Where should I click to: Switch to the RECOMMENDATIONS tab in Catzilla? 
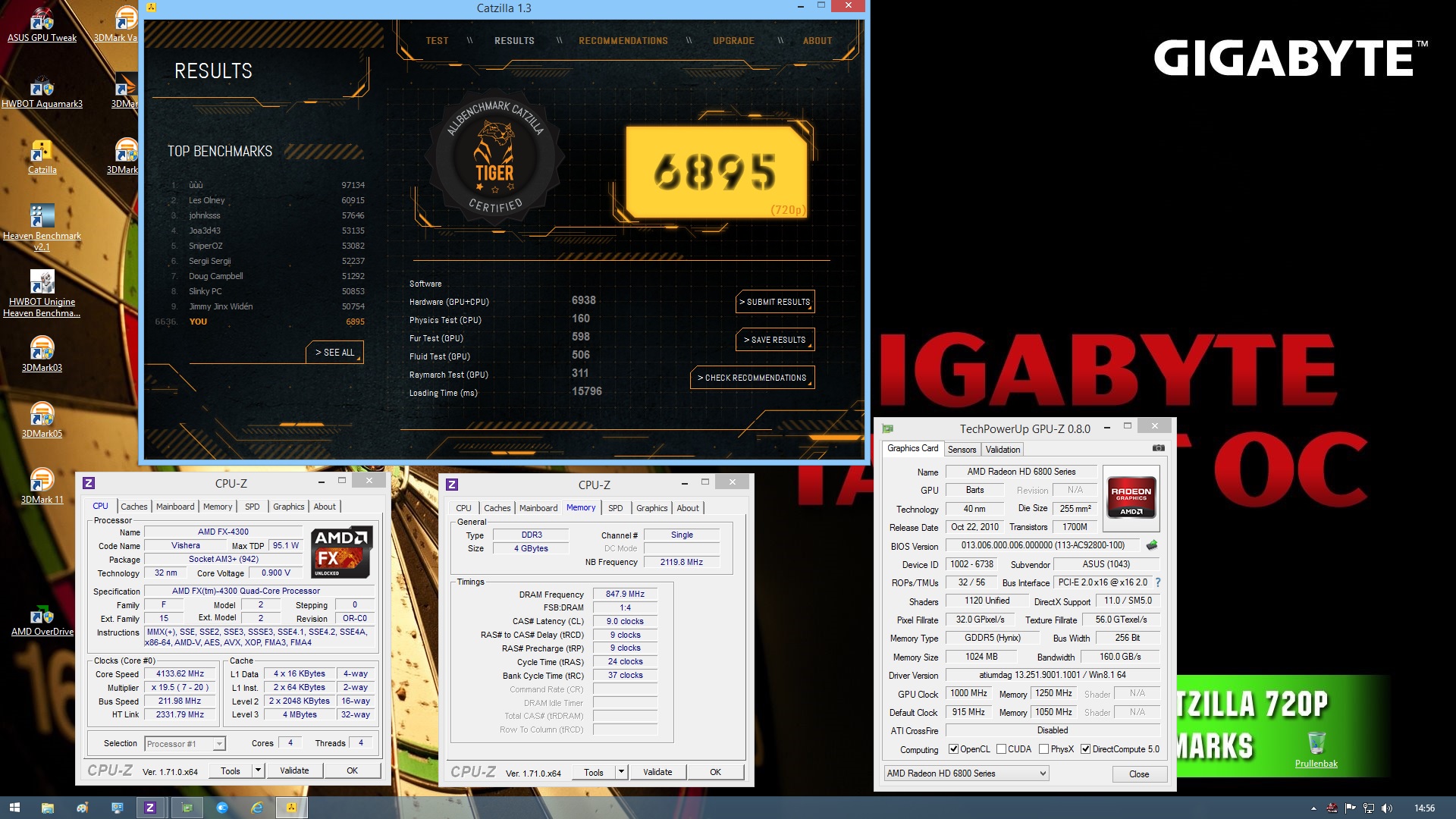(x=623, y=41)
